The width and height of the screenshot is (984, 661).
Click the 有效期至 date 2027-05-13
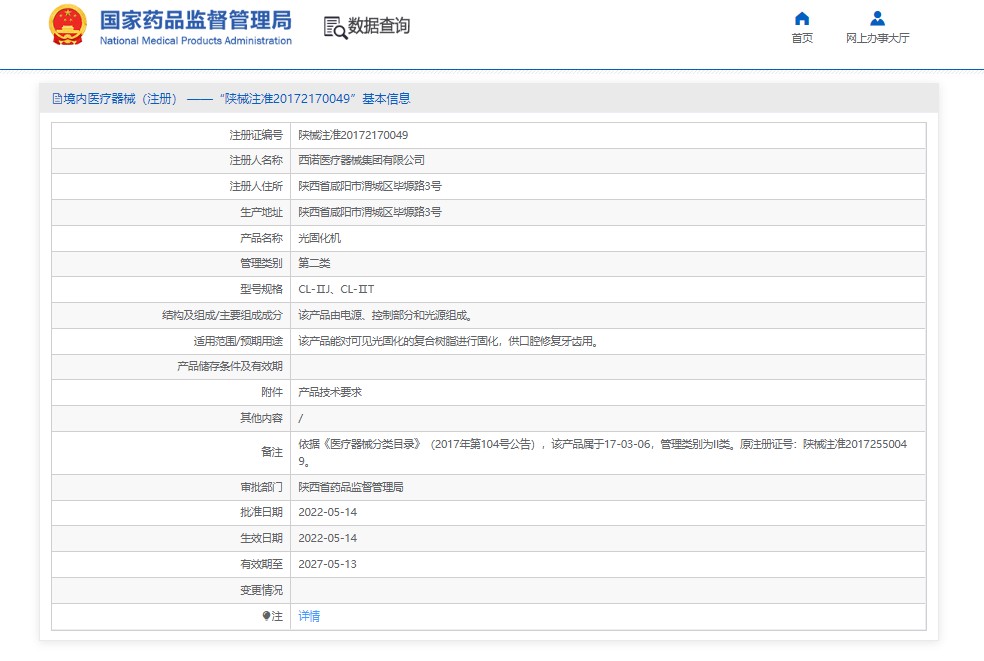pos(327,564)
